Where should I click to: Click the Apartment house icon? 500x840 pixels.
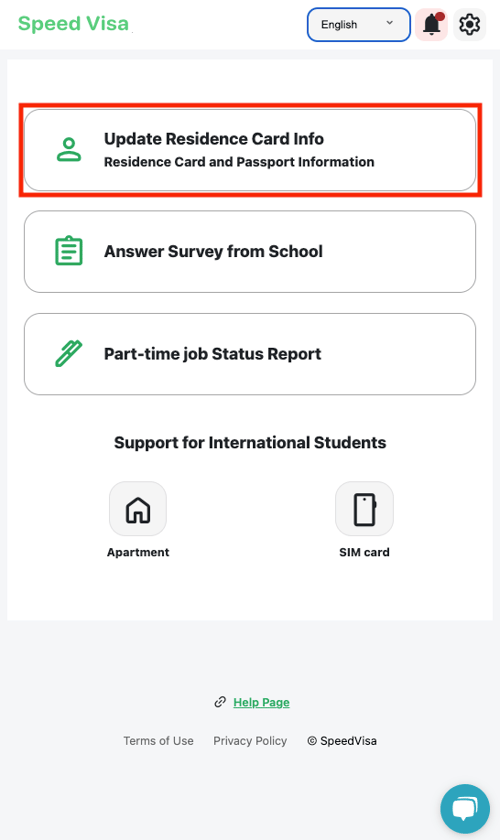point(138,509)
